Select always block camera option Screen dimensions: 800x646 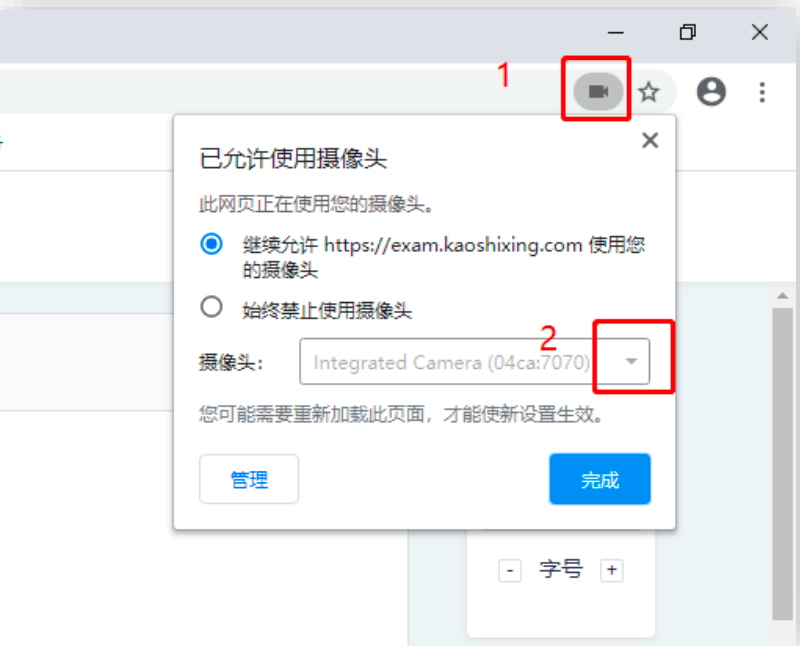click(x=211, y=307)
